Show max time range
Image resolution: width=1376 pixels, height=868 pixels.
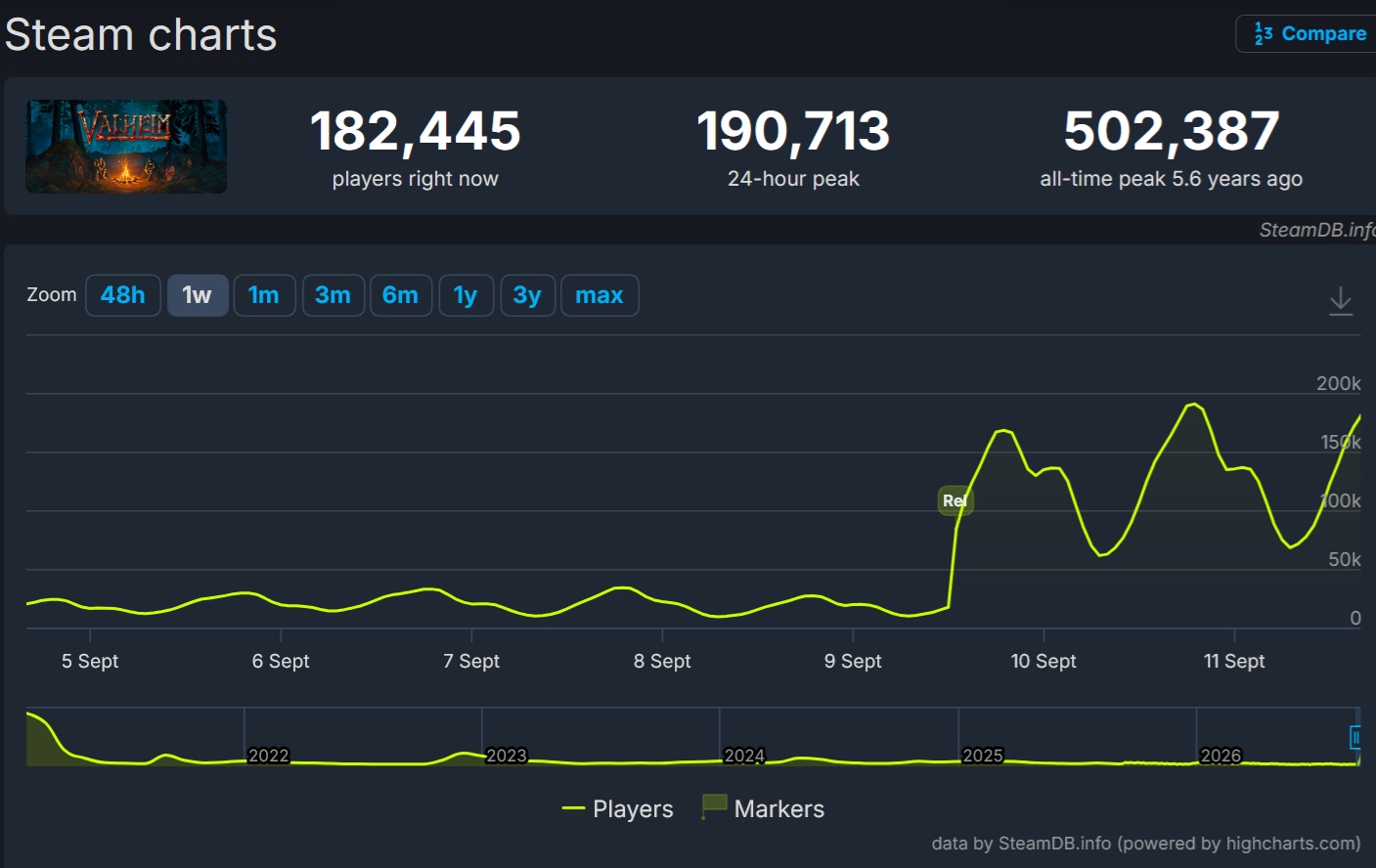[x=599, y=295]
